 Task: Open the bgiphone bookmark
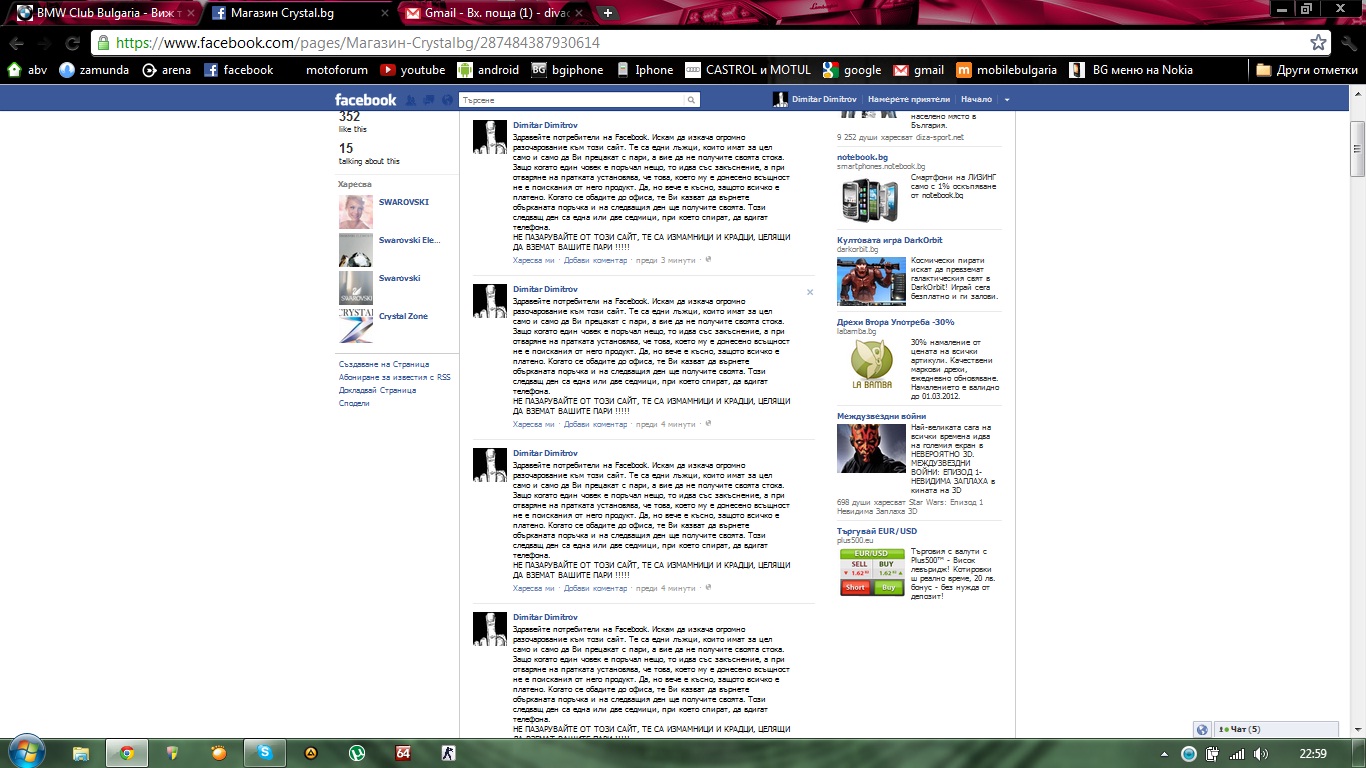tap(568, 70)
